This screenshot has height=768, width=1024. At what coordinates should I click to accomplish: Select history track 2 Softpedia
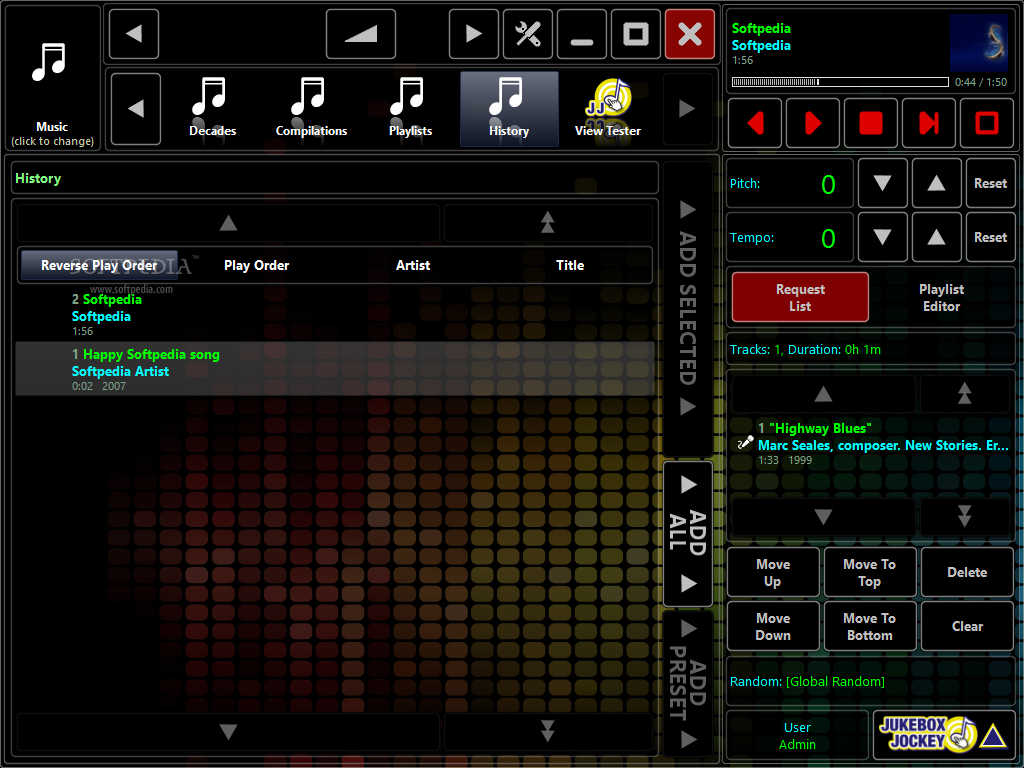coord(334,315)
